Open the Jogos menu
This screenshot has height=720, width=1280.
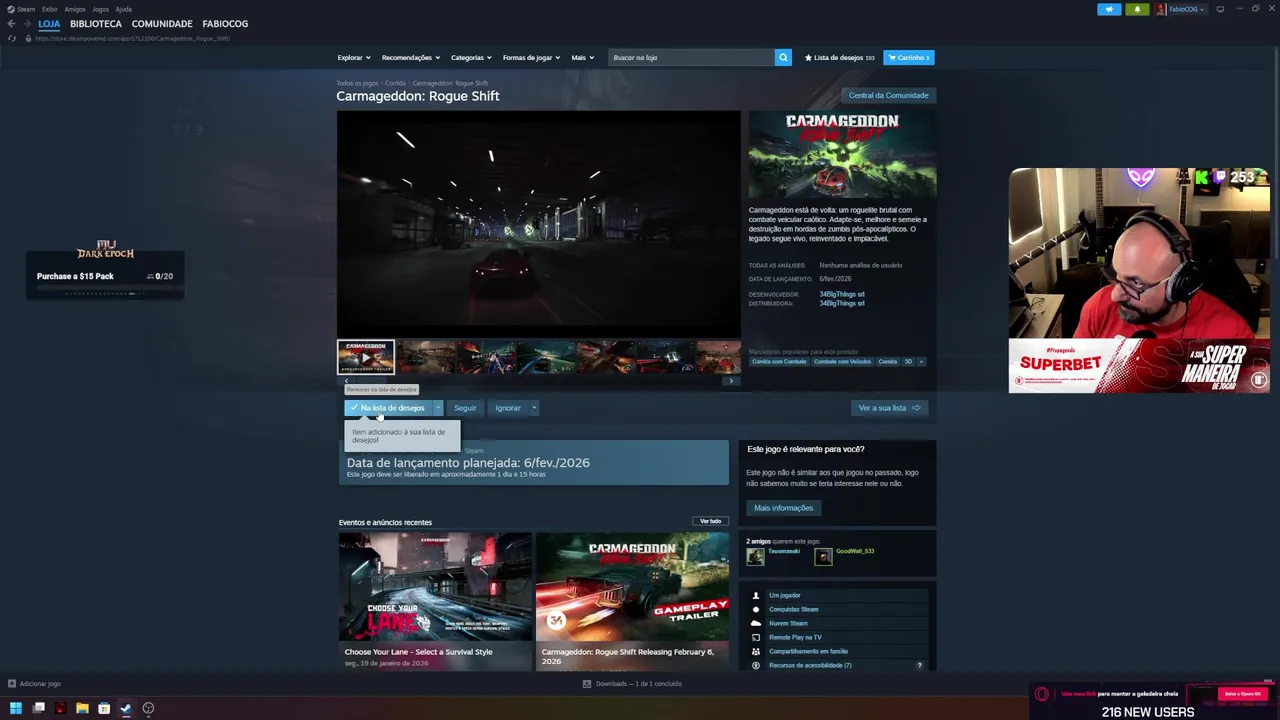point(101,9)
